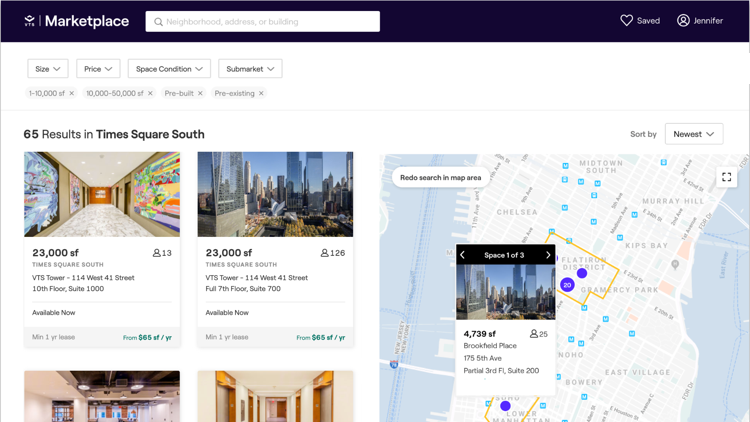Image resolution: width=750 pixels, height=422 pixels.
Task: Click 65 Results in Times Square South
Action: point(114,134)
